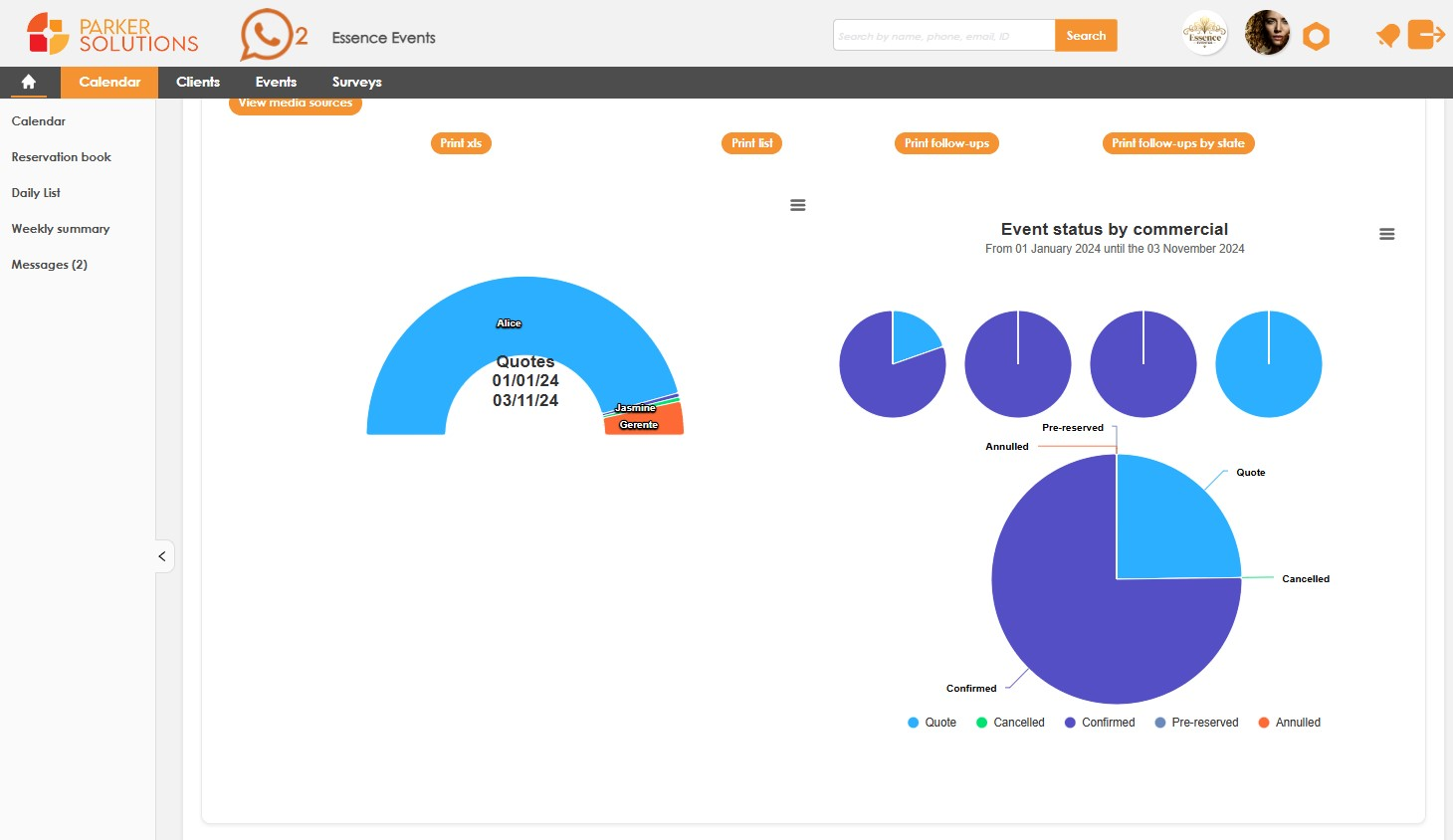Log out using the exit icon

pos(1427,34)
